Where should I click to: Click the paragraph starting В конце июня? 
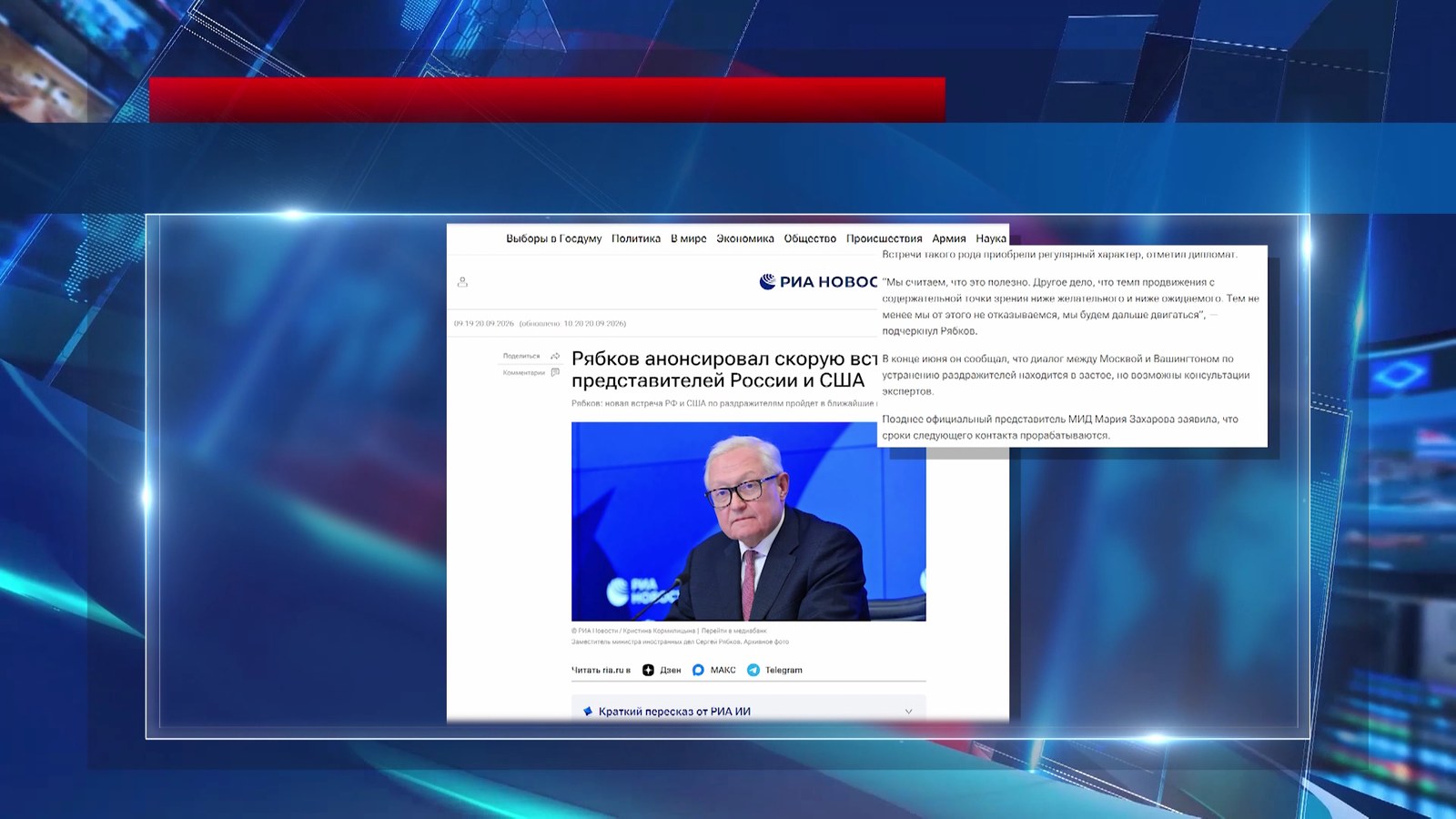pos(1066,375)
